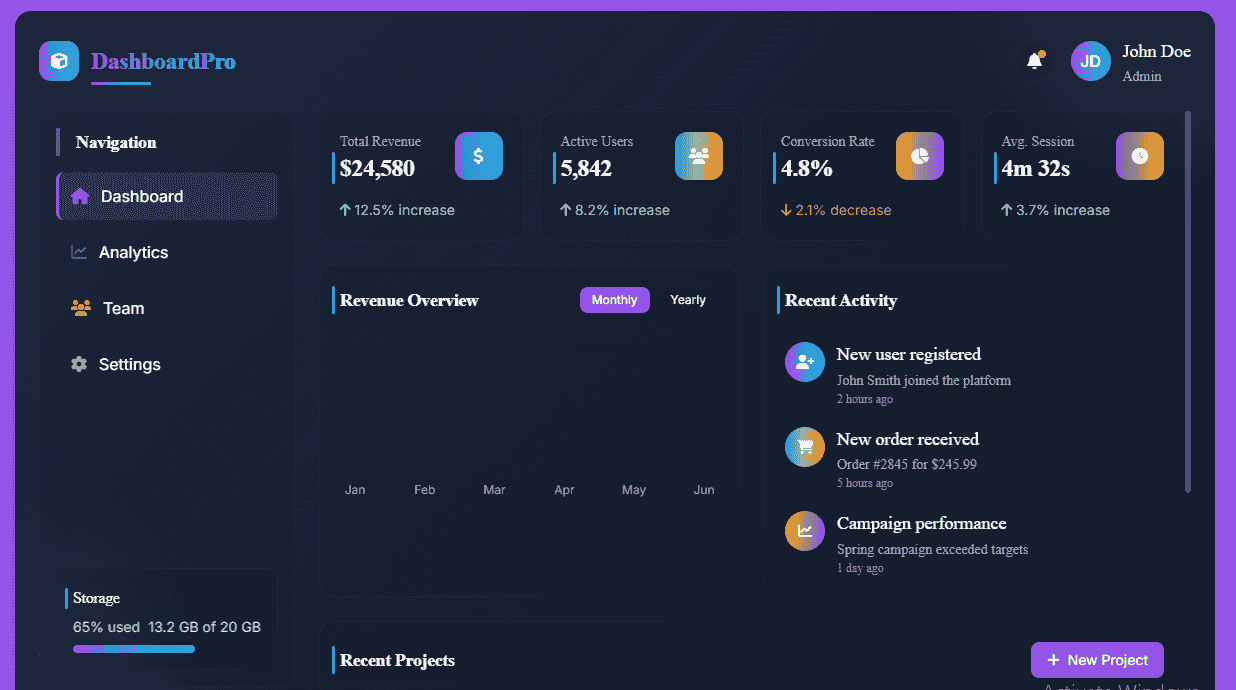The height and width of the screenshot is (690, 1236).
Task: Open the Settings page
Action: (167, 364)
